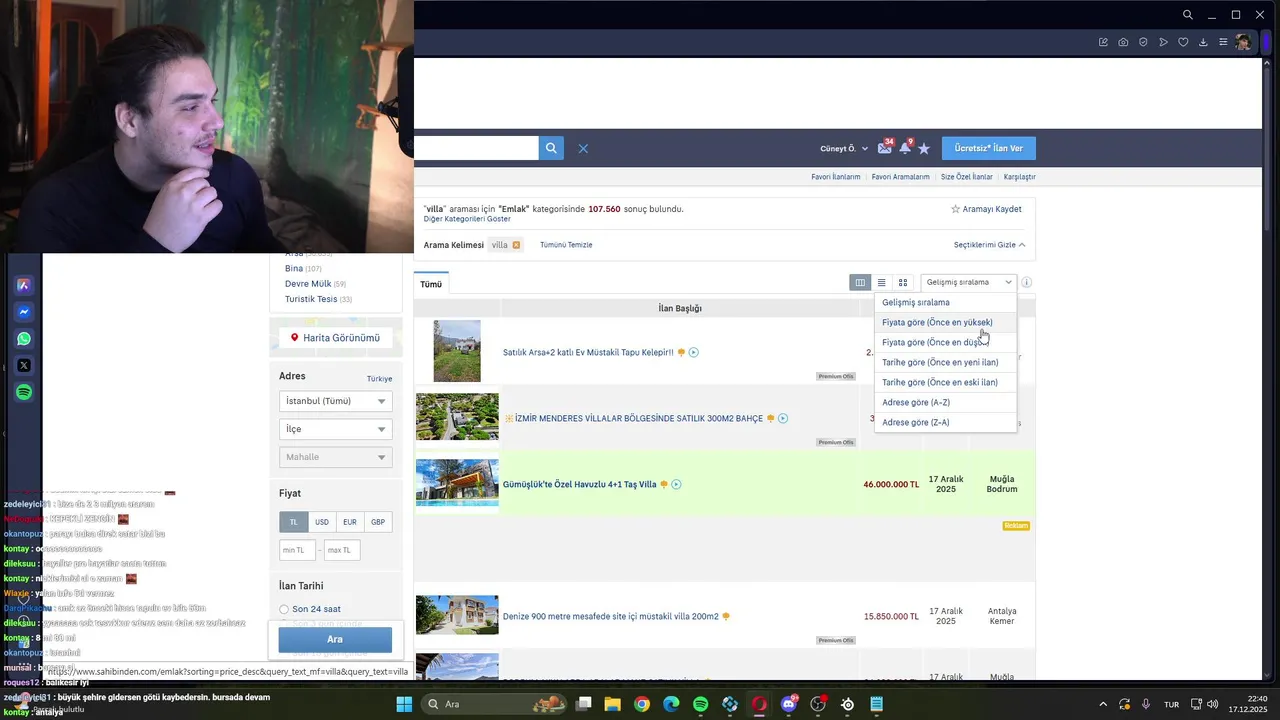Open İlçe district dropdown
This screenshot has height=720, width=1280.
(335, 429)
